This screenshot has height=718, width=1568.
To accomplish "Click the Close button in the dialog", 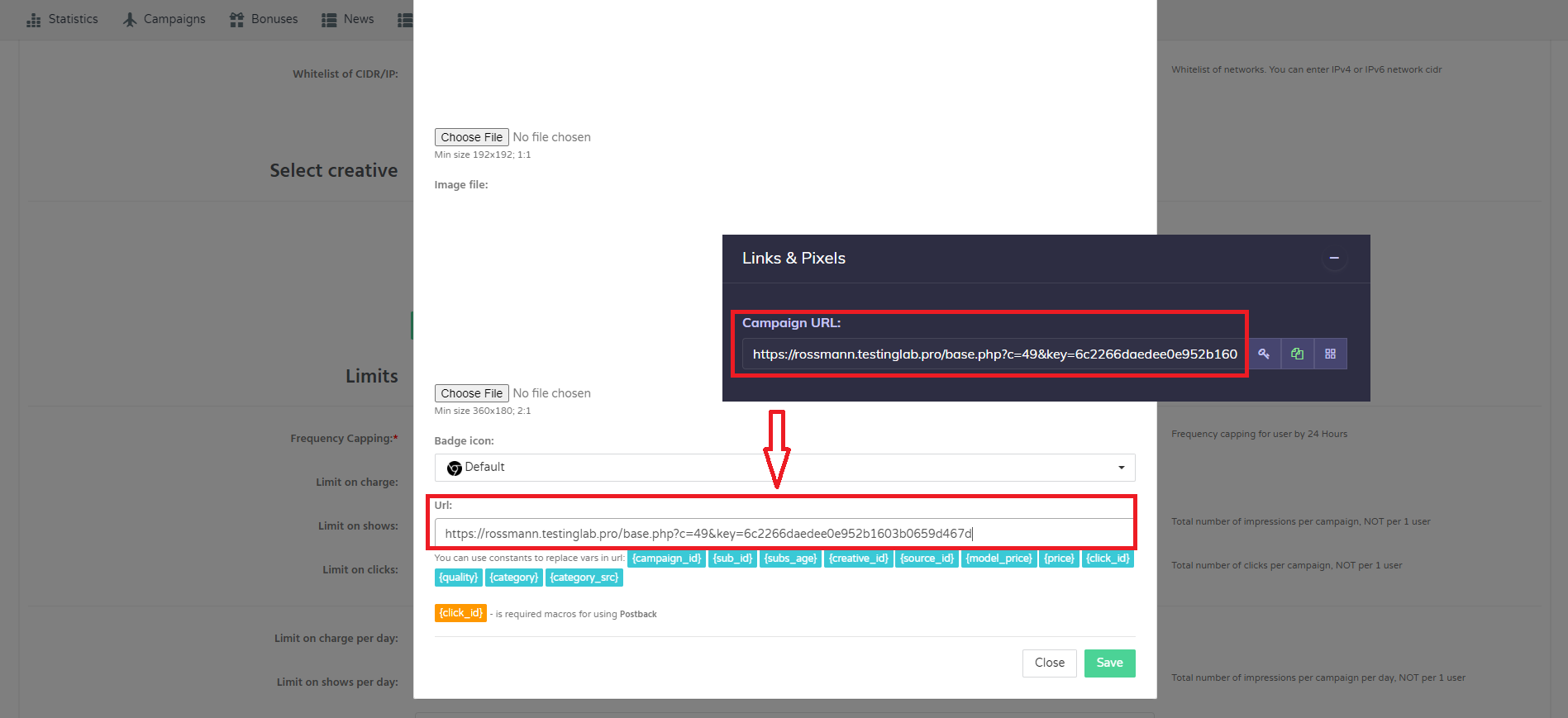I will (x=1049, y=663).
